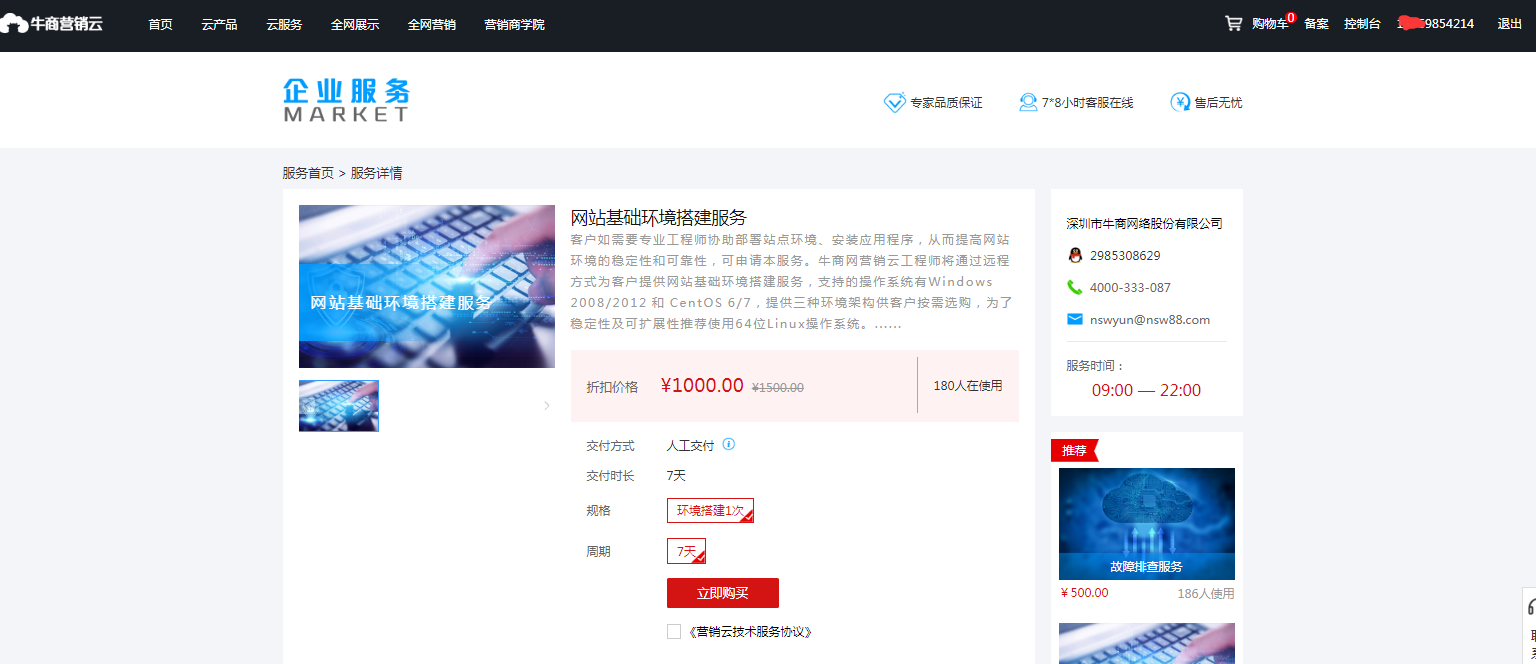1536x664 pixels.
Task: Click the 7天 delivery duration value
Action: (x=676, y=476)
